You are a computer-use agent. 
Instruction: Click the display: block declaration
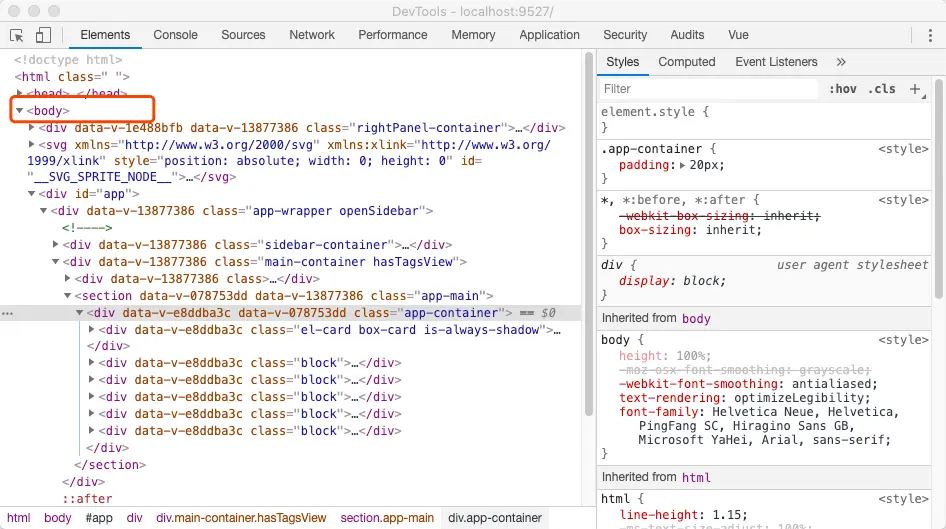(672, 281)
